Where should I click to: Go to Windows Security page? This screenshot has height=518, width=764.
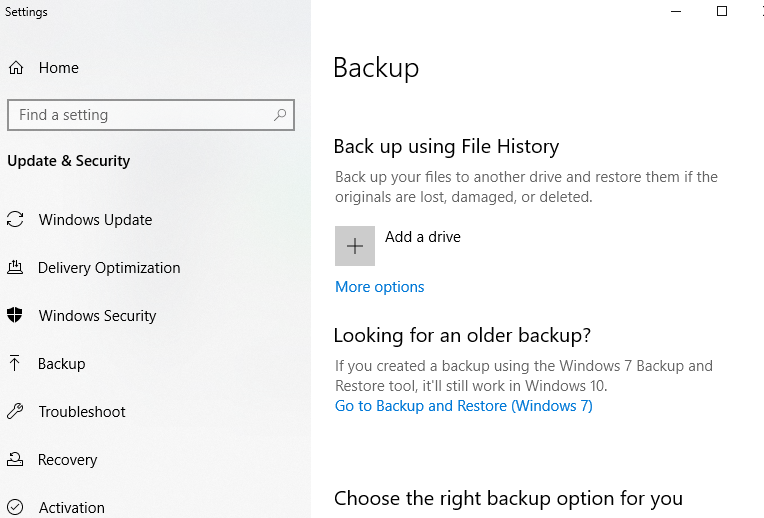(x=97, y=316)
